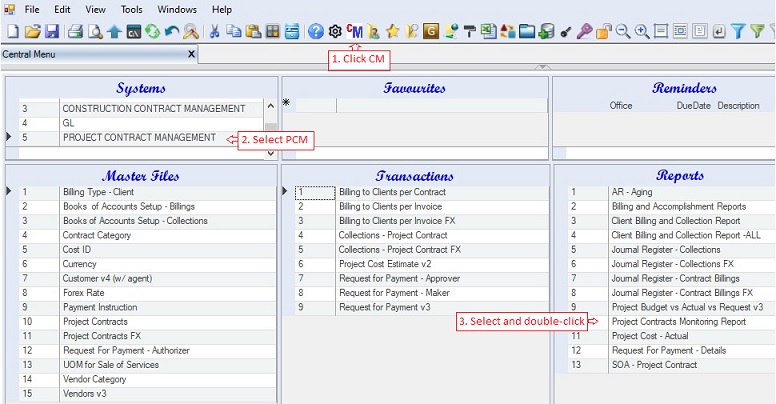Image resolution: width=776 pixels, height=404 pixels.
Task: Click the green Refresh arrows icon
Action: (x=152, y=32)
